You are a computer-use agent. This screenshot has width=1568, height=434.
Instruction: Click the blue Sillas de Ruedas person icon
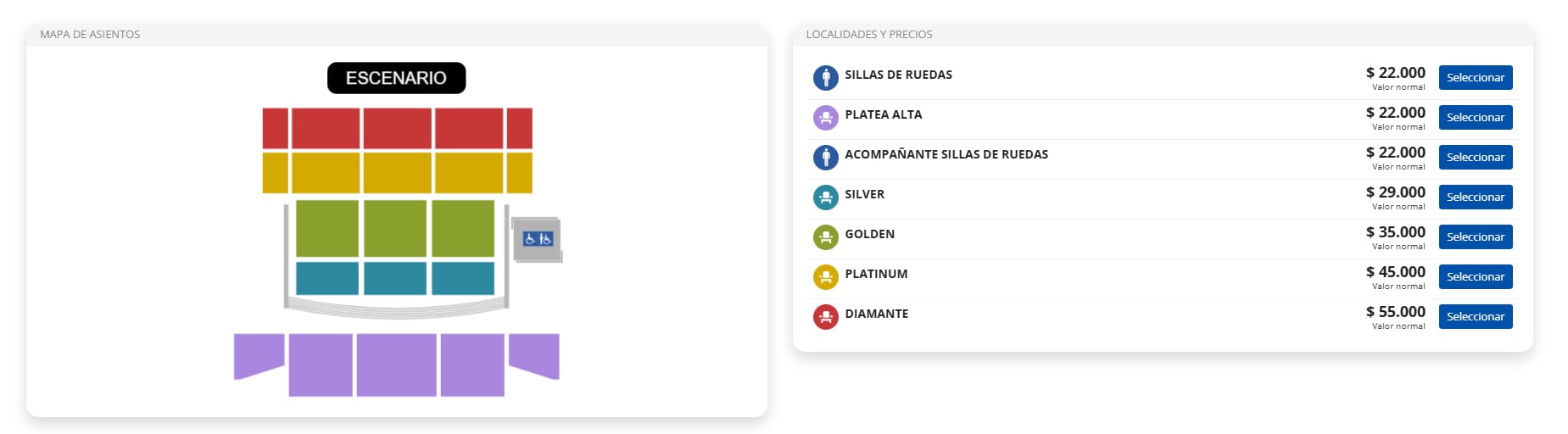[x=825, y=78]
